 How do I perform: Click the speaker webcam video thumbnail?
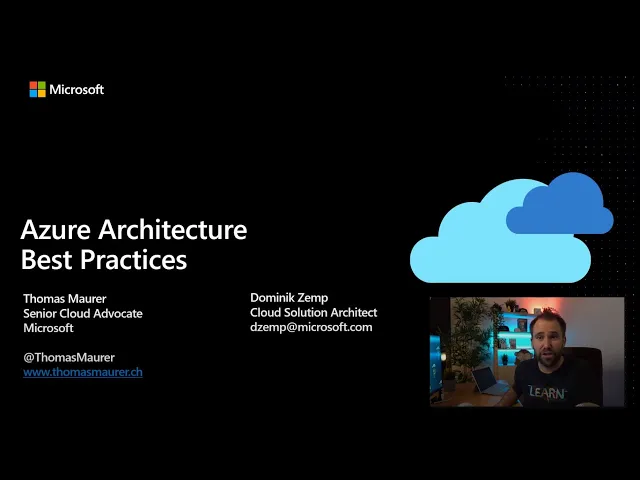pos(527,352)
